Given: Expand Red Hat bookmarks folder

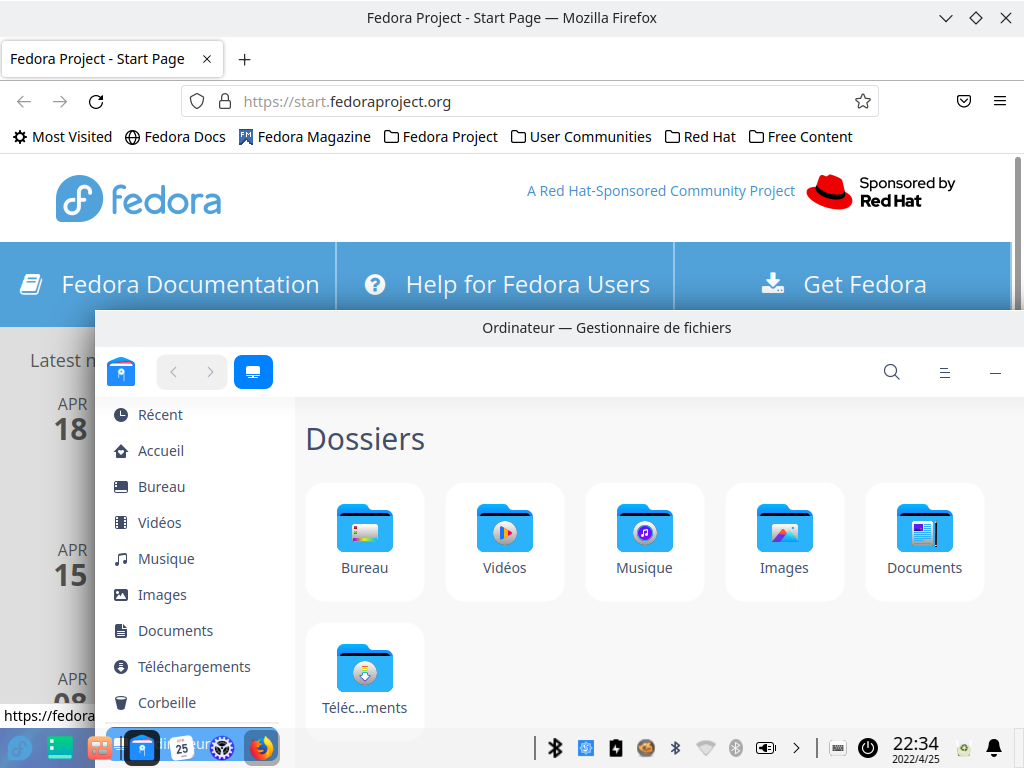Looking at the screenshot, I should coord(700,137).
